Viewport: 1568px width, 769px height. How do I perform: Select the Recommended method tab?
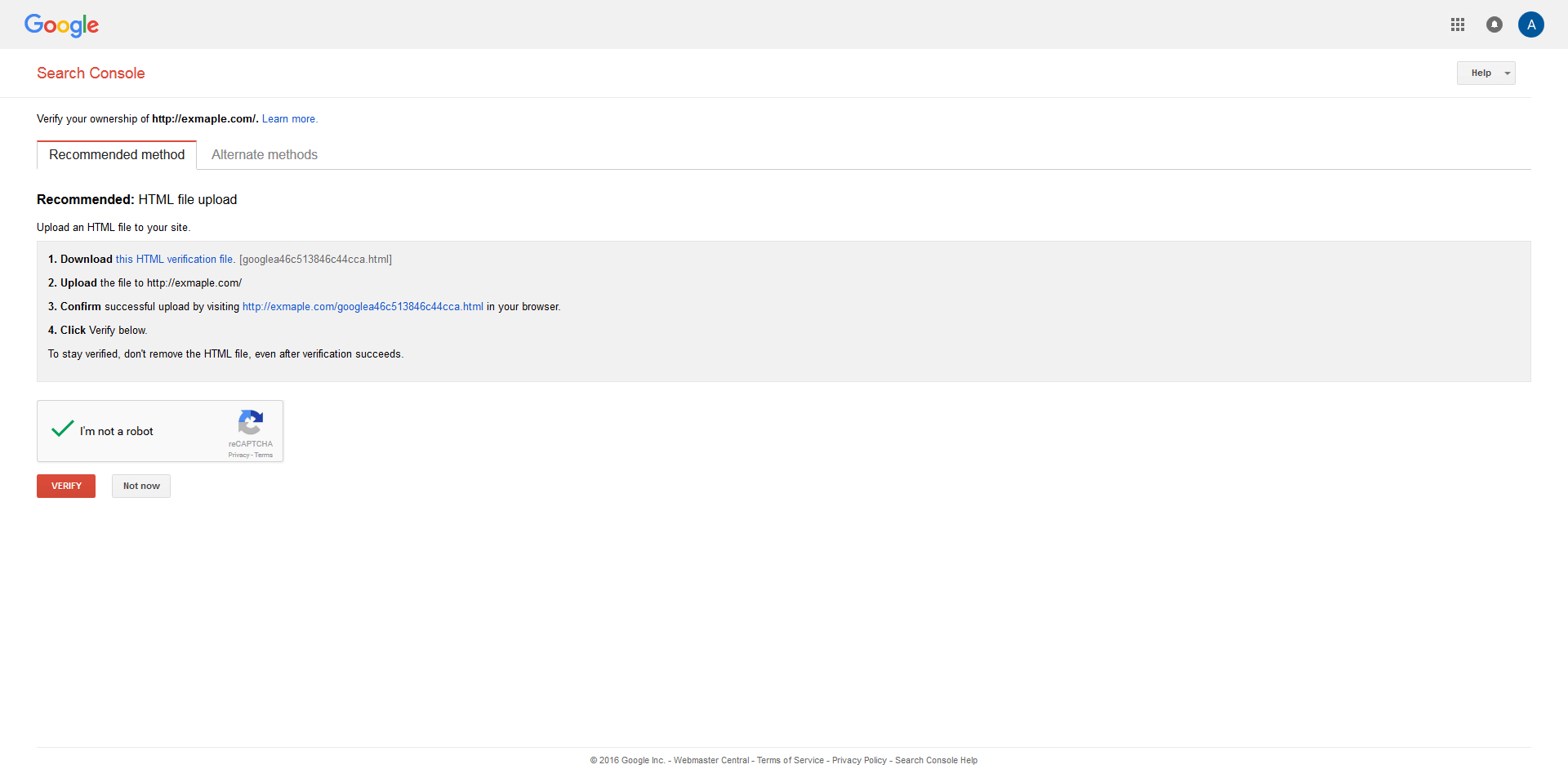pos(116,154)
